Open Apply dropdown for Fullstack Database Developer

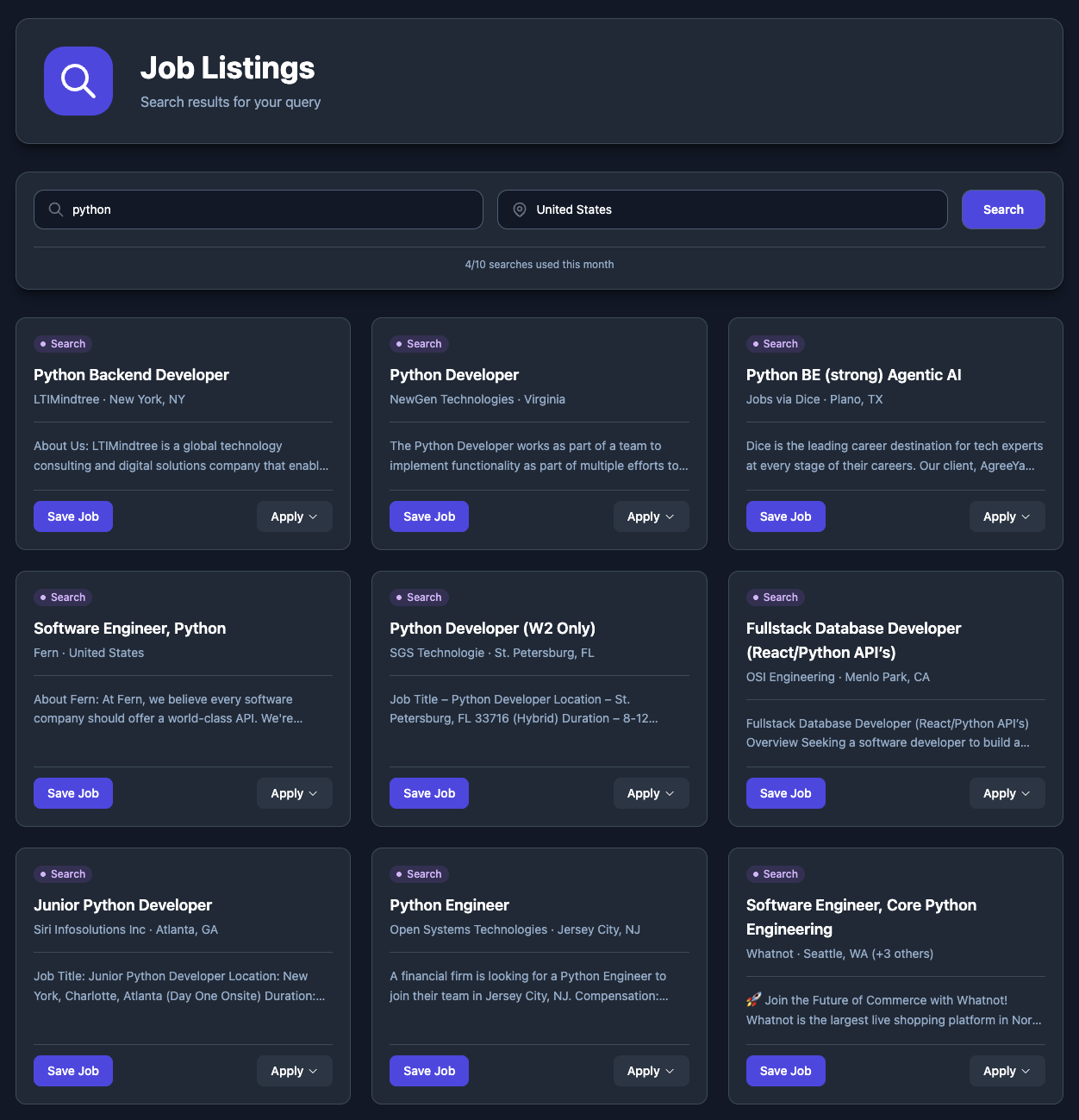click(1007, 792)
